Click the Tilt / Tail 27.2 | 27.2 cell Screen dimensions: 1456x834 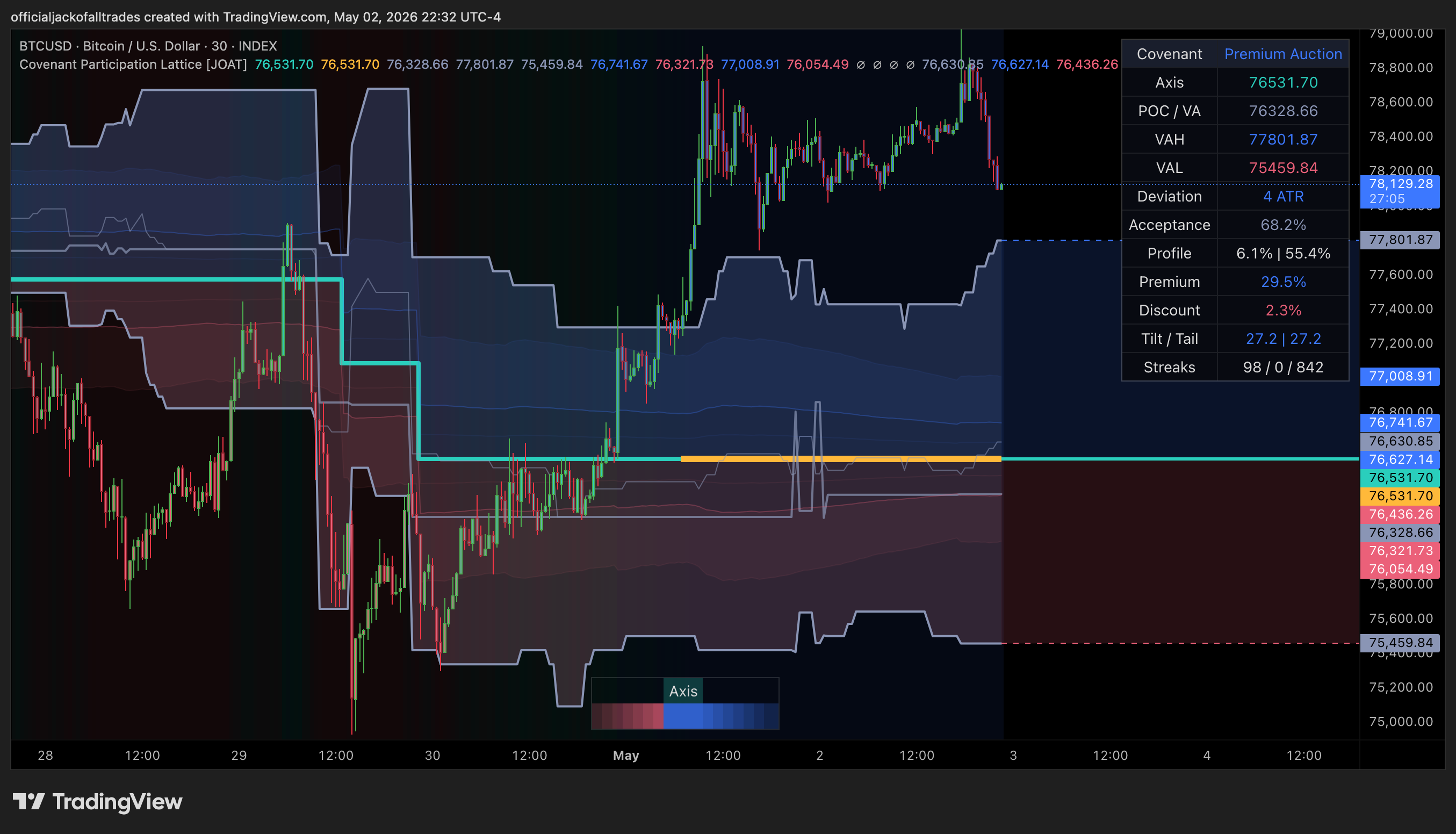tap(1282, 339)
